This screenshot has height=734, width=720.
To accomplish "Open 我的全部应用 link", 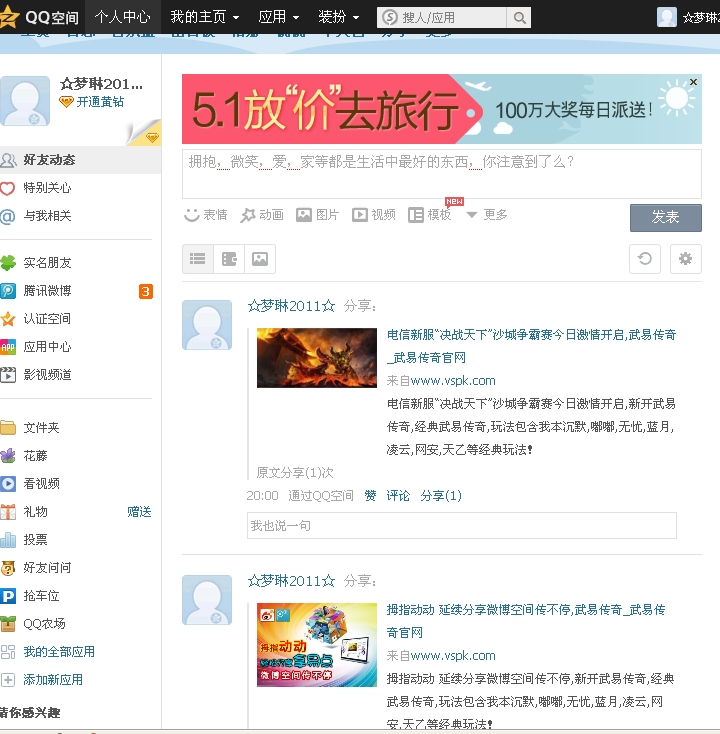I will click(x=59, y=652).
